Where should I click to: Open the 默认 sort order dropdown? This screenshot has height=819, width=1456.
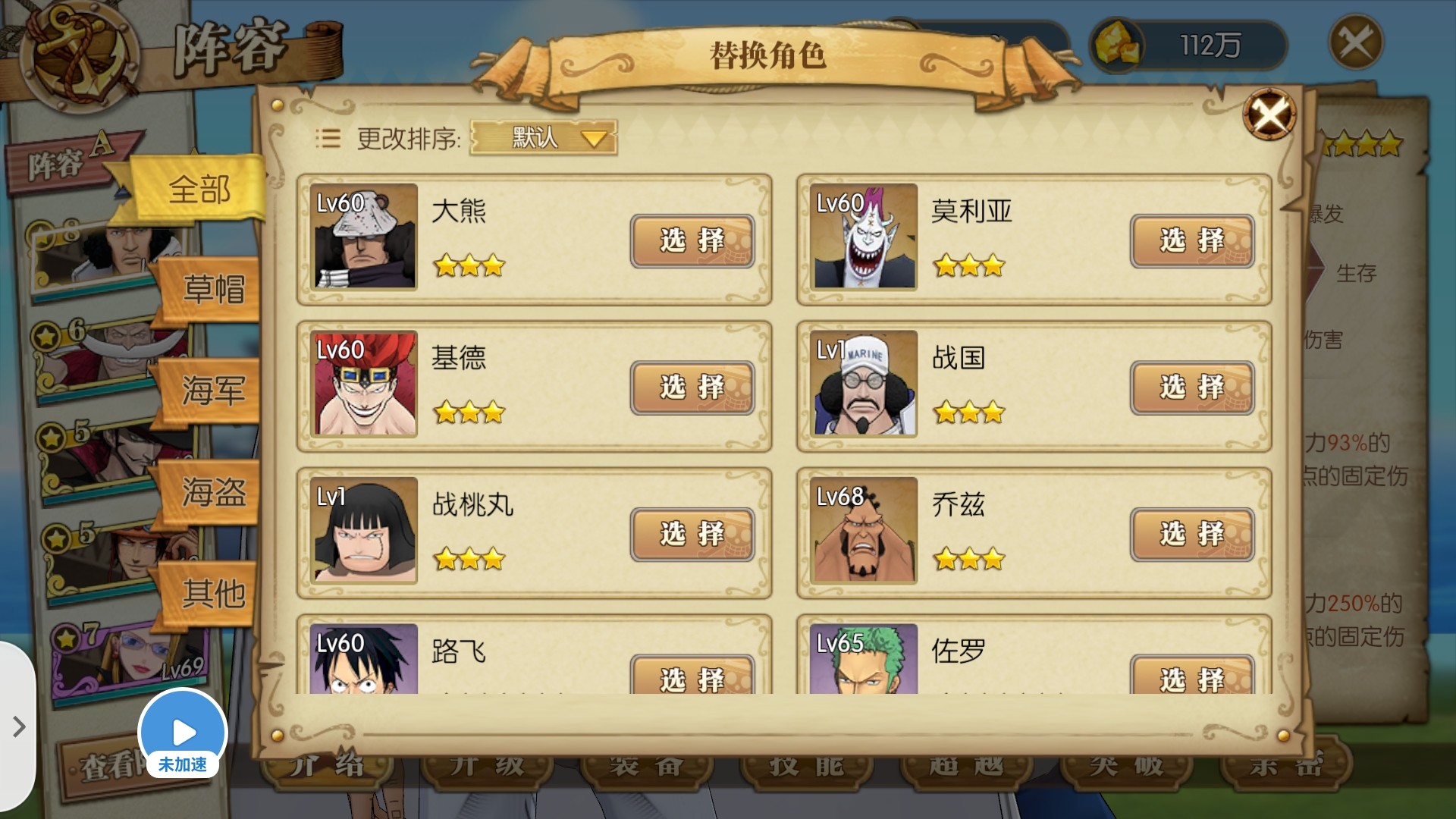click(543, 138)
